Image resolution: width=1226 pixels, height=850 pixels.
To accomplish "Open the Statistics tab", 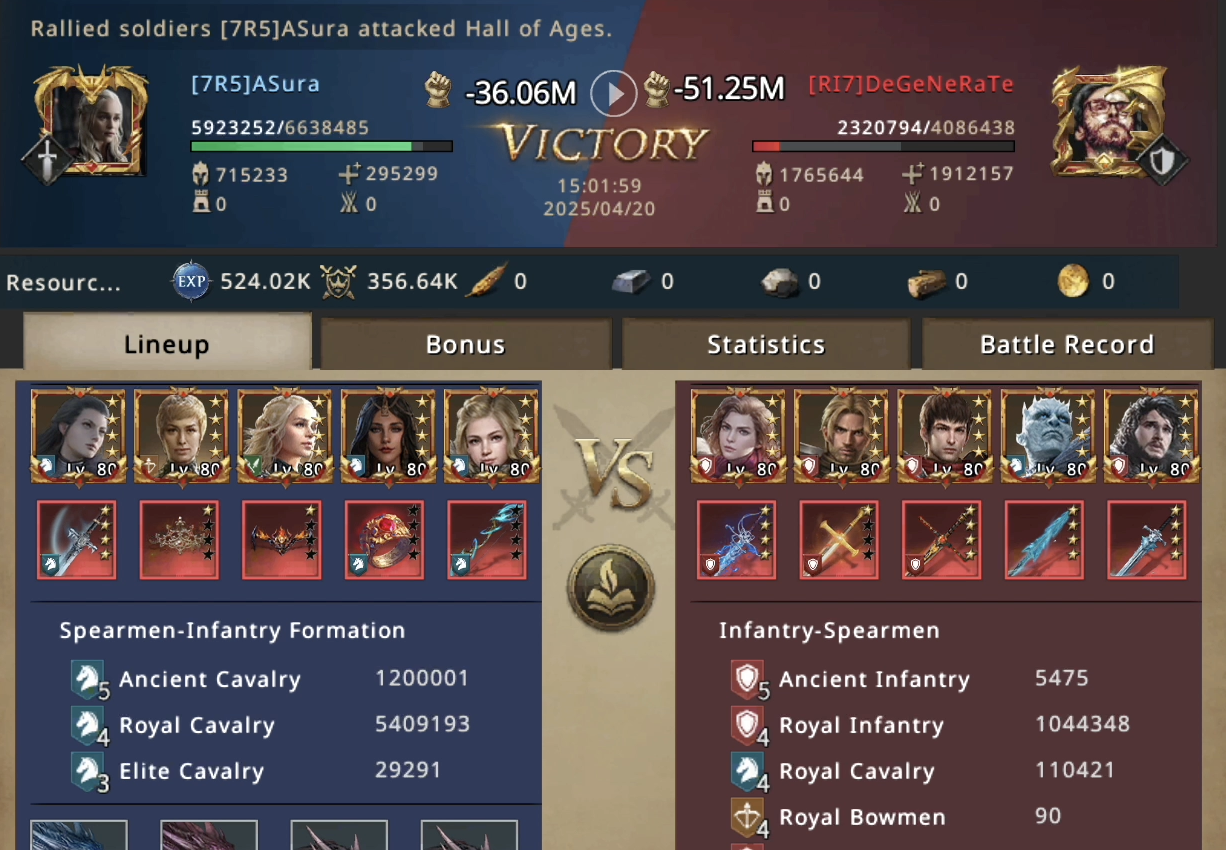I will 766,345.
